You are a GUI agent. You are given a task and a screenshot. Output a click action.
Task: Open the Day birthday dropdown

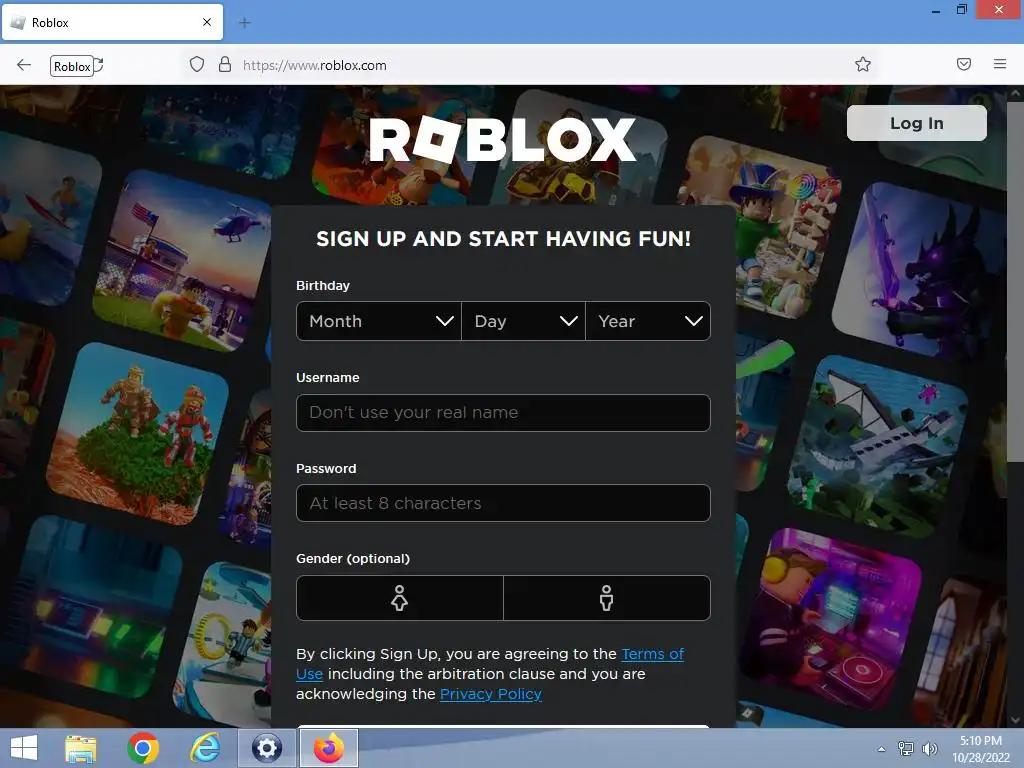click(523, 321)
